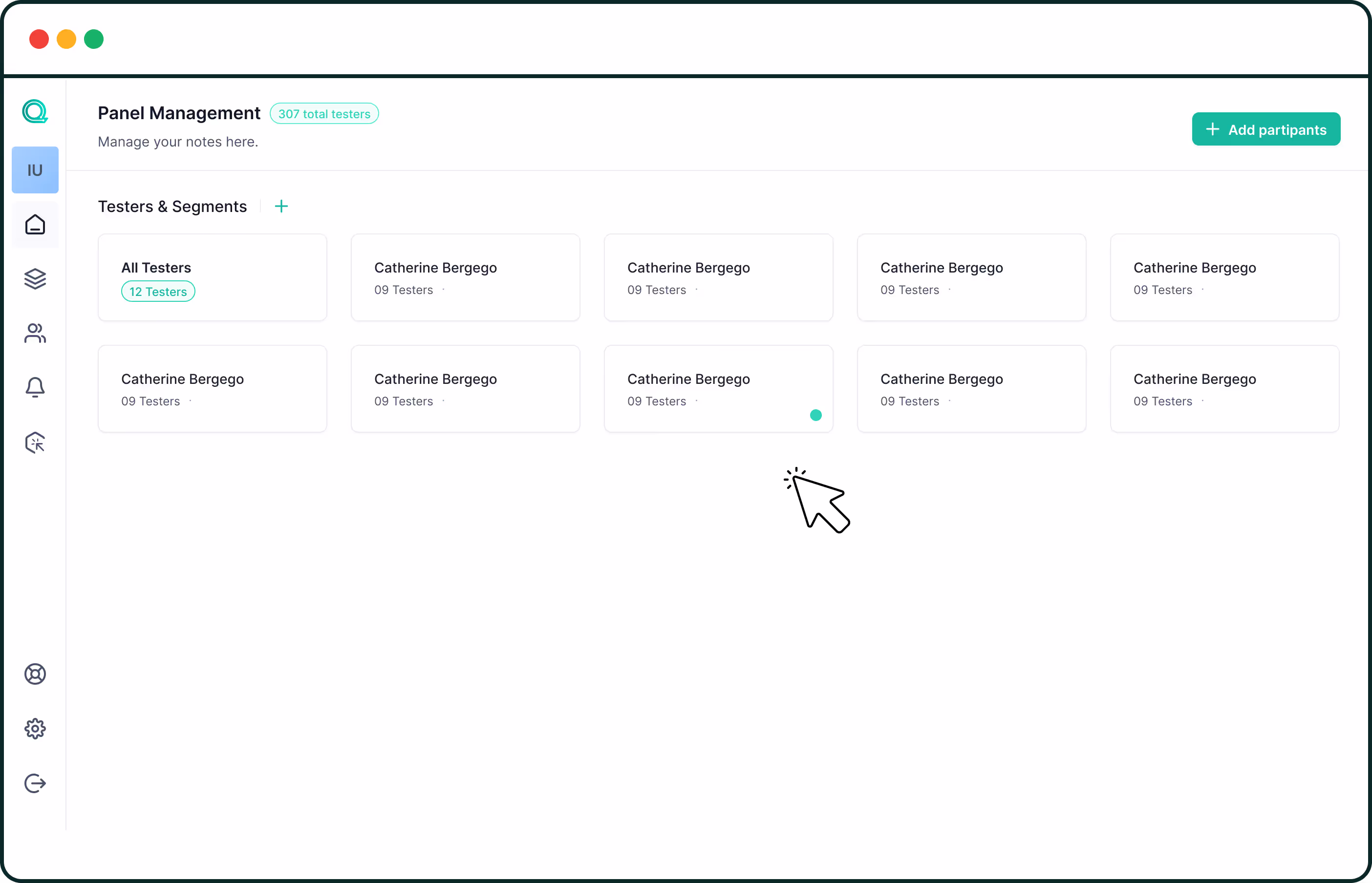Go to Home in sidebar
This screenshot has height=883, width=1372.
coord(35,225)
